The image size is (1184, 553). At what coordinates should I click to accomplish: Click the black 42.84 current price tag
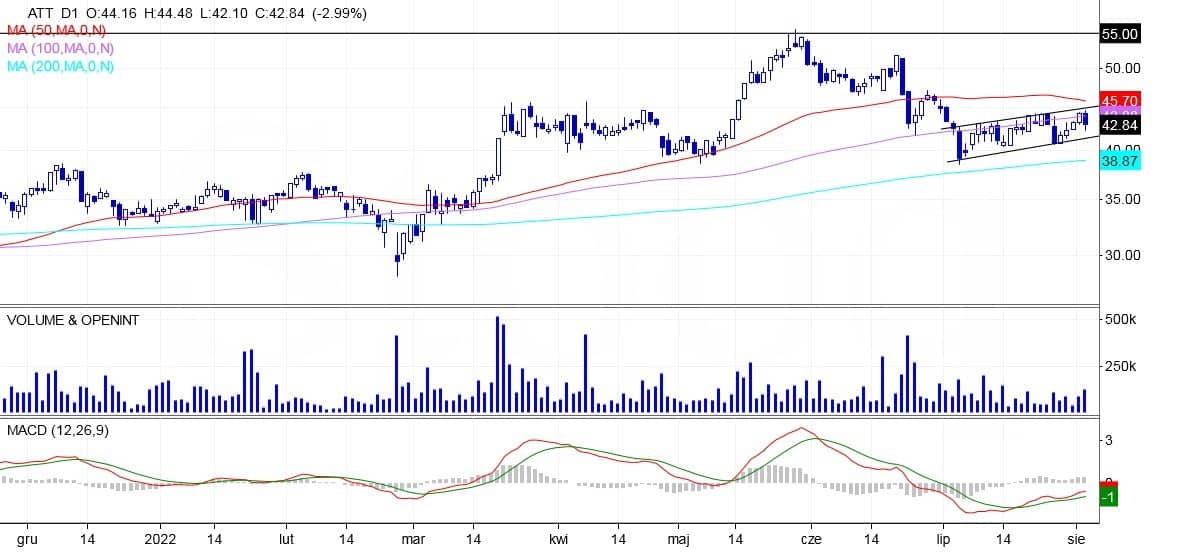(1119, 125)
